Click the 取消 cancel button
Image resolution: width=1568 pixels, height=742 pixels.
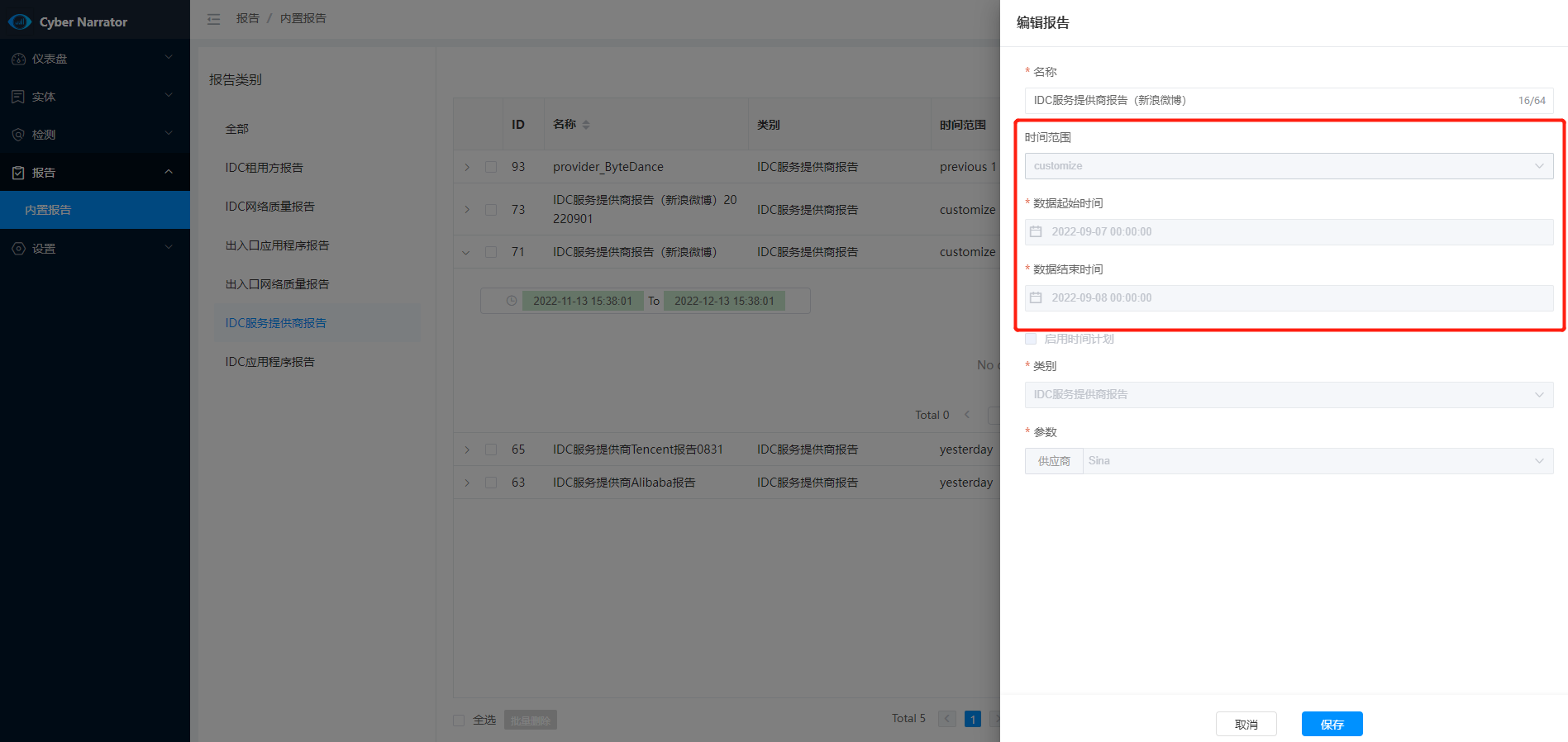1246,724
